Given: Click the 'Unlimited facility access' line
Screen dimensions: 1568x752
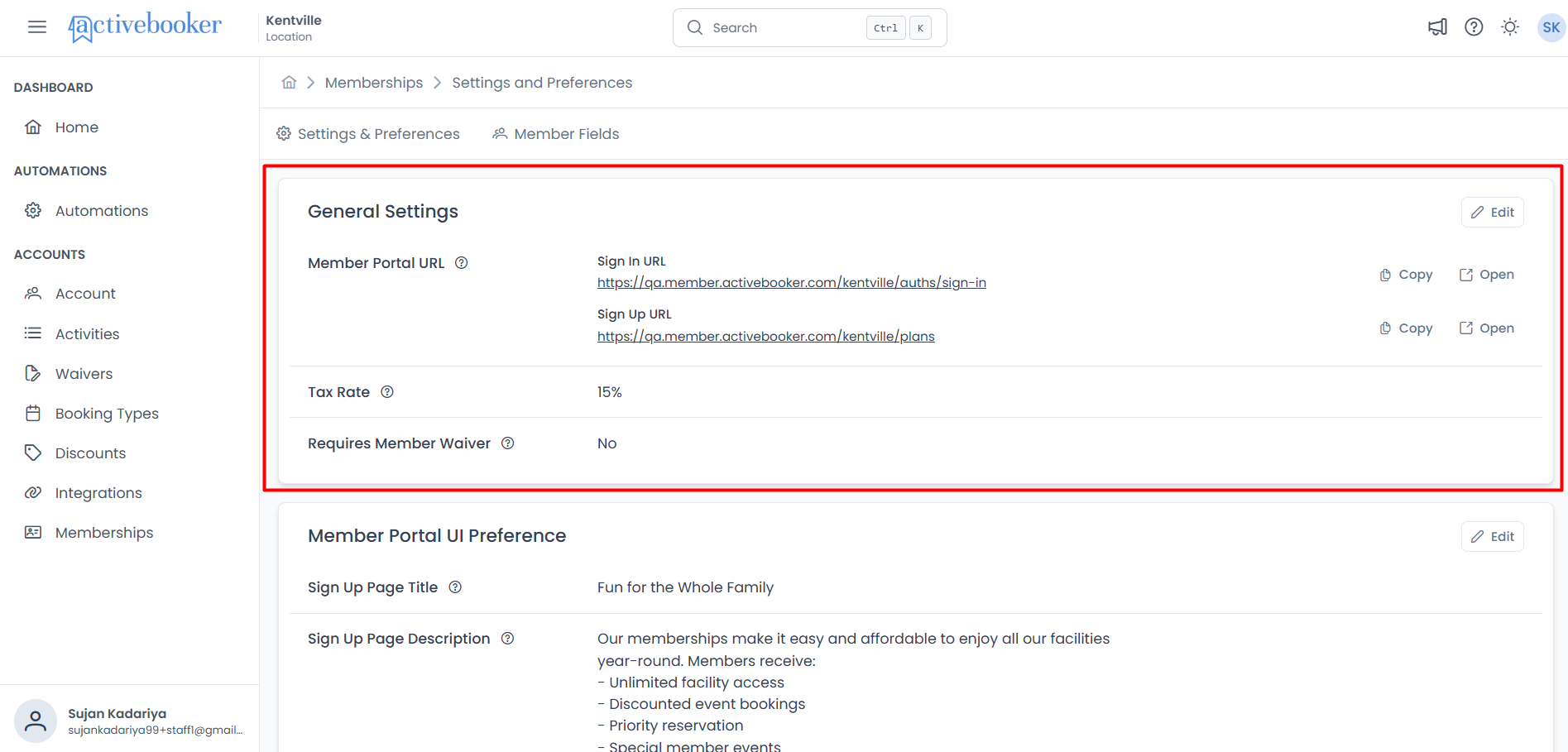Looking at the screenshot, I should coord(691,683).
